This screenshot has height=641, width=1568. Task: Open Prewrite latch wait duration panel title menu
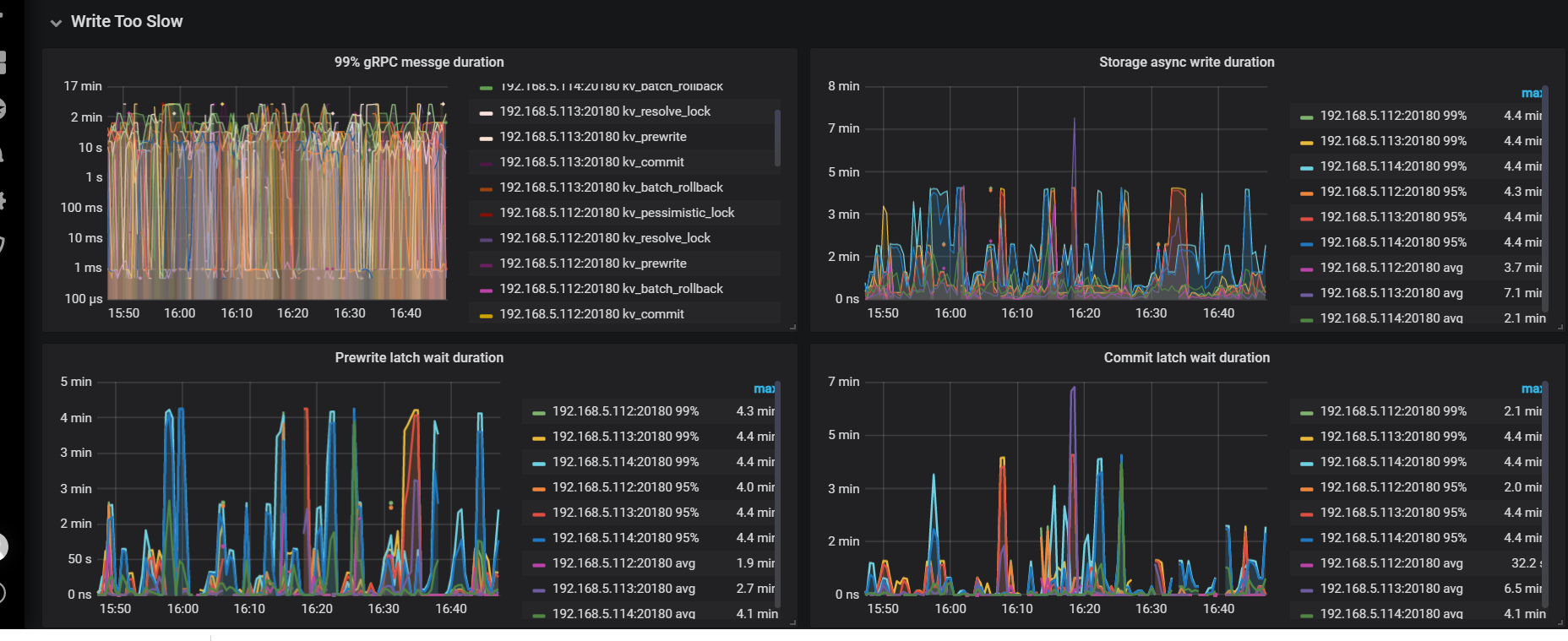tap(419, 358)
